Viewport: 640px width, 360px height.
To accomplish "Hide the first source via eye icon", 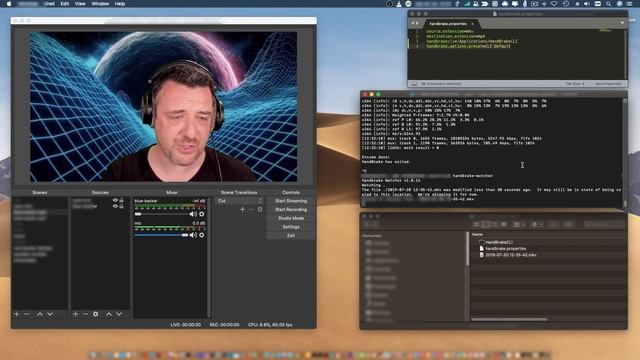I will tap(115, 200).
